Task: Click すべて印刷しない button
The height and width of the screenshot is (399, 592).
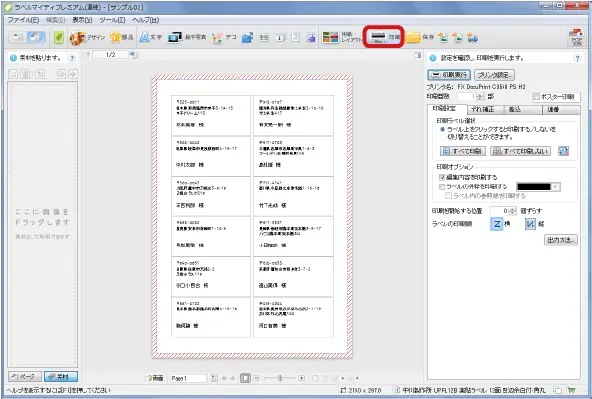Action: [x=521, y=151]
